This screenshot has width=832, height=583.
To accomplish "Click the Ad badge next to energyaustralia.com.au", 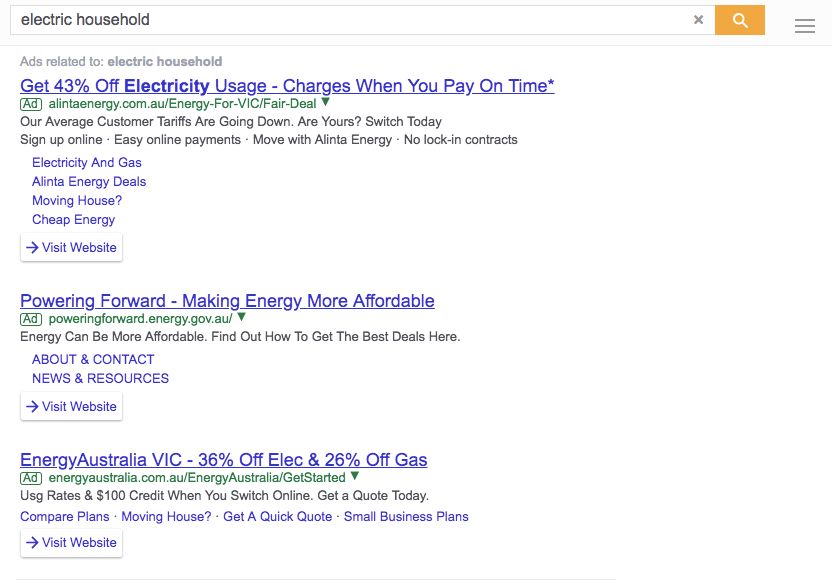I will click(31, 478).
